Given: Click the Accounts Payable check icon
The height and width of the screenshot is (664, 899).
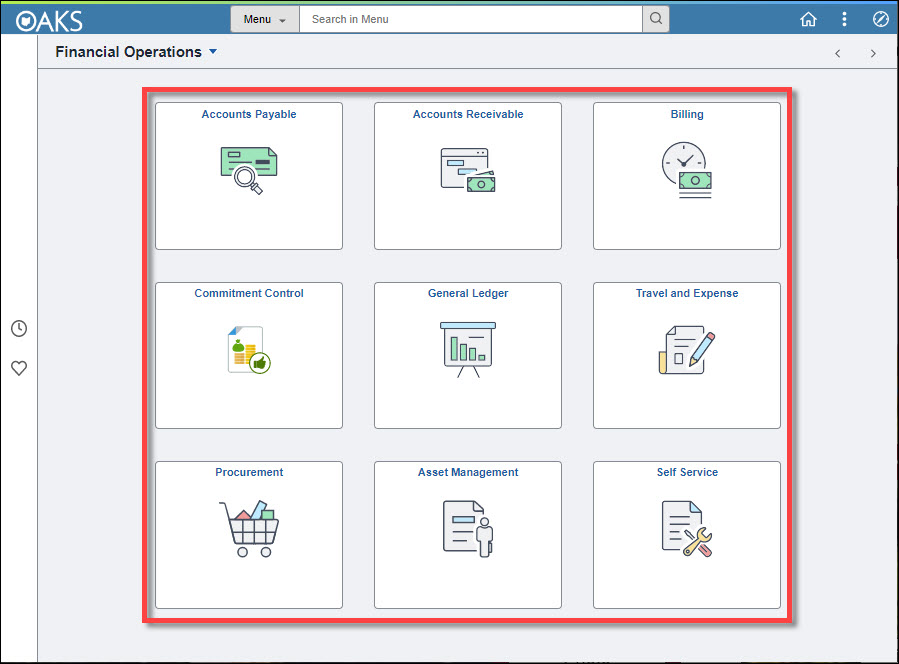Looking at the screenshot, I should pos(249,170).
